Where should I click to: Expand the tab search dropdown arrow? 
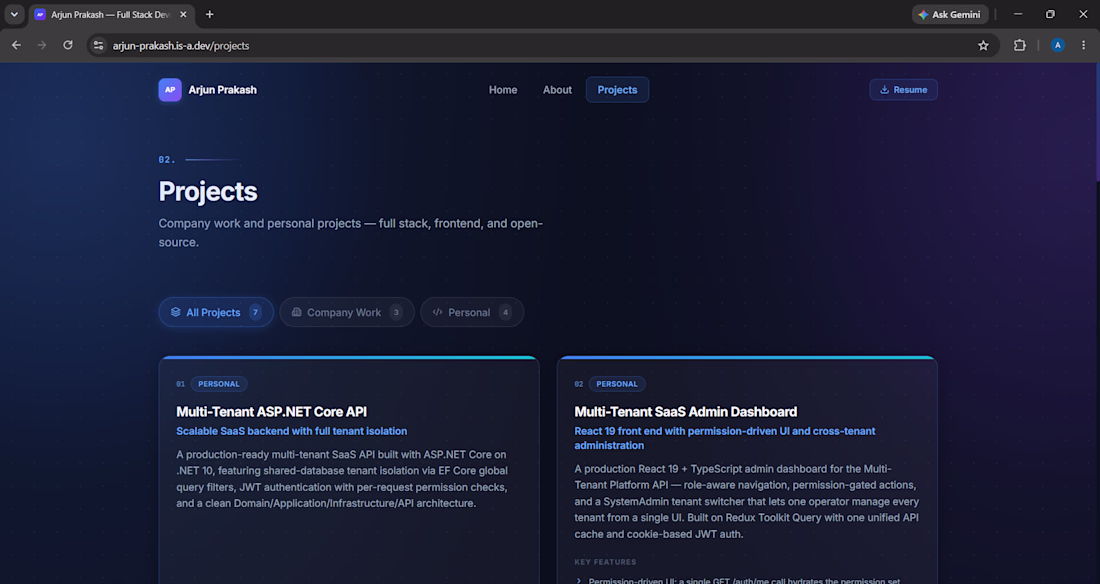point(14,14)
